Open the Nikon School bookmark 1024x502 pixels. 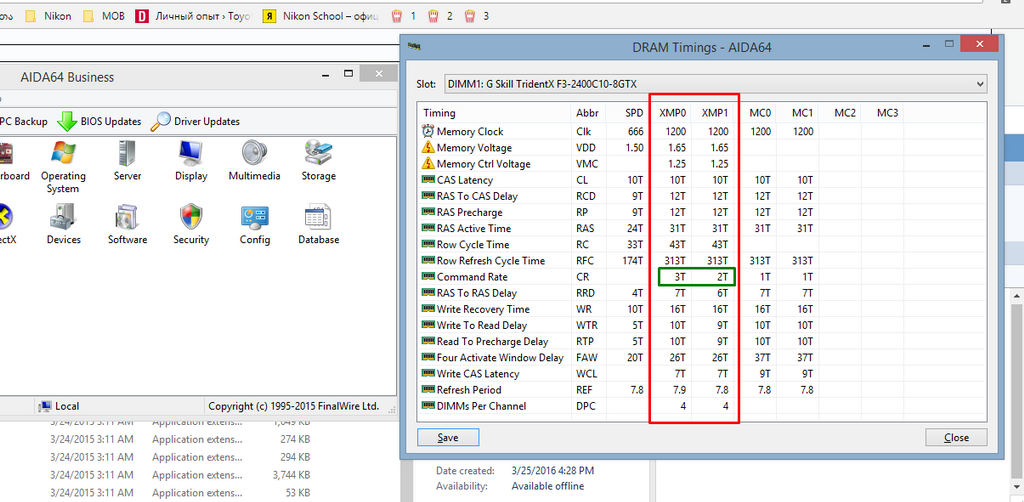[321, 16]
